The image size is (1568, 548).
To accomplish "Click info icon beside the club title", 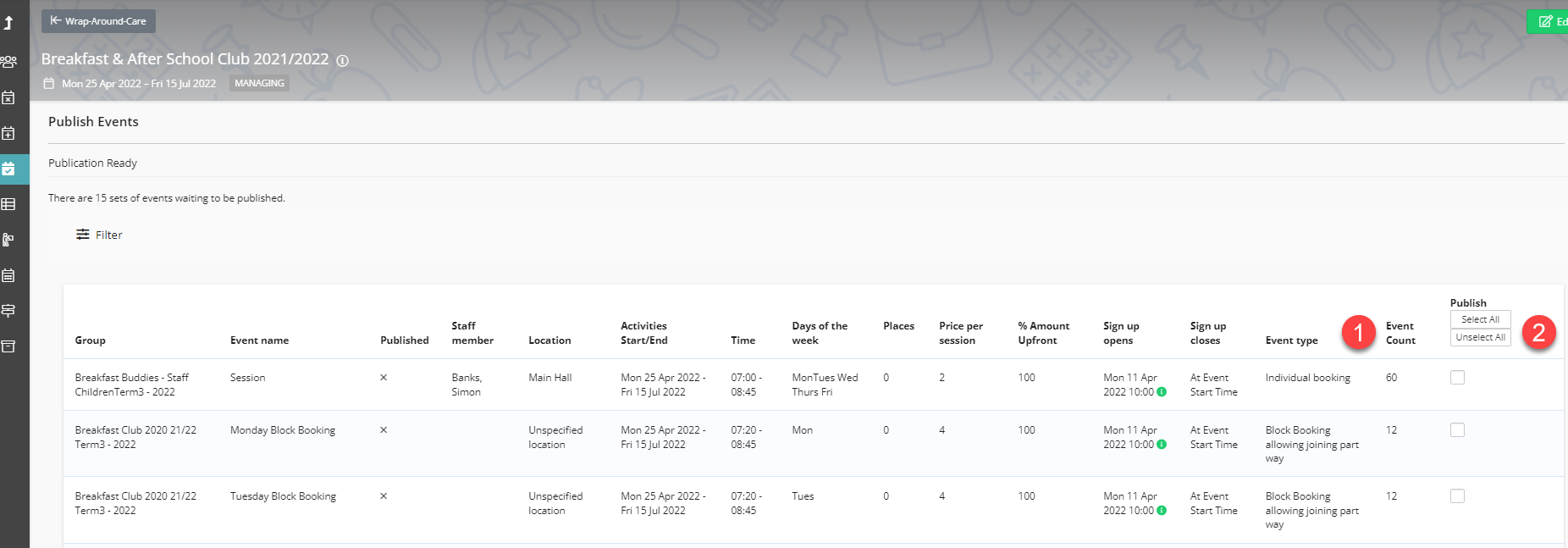I will click(342, 61).
